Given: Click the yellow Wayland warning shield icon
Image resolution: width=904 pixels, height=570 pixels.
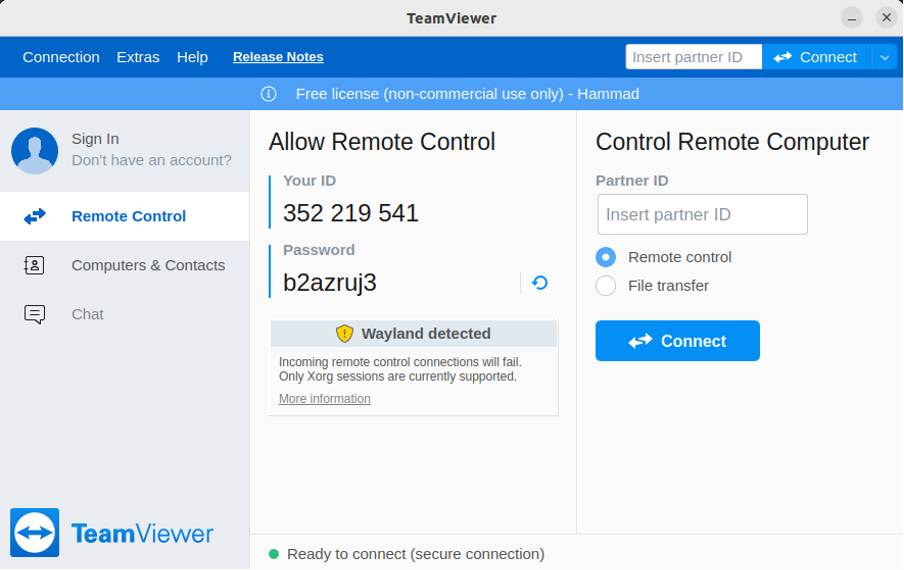Looking at the screenshot, I should tap(344, 333).
